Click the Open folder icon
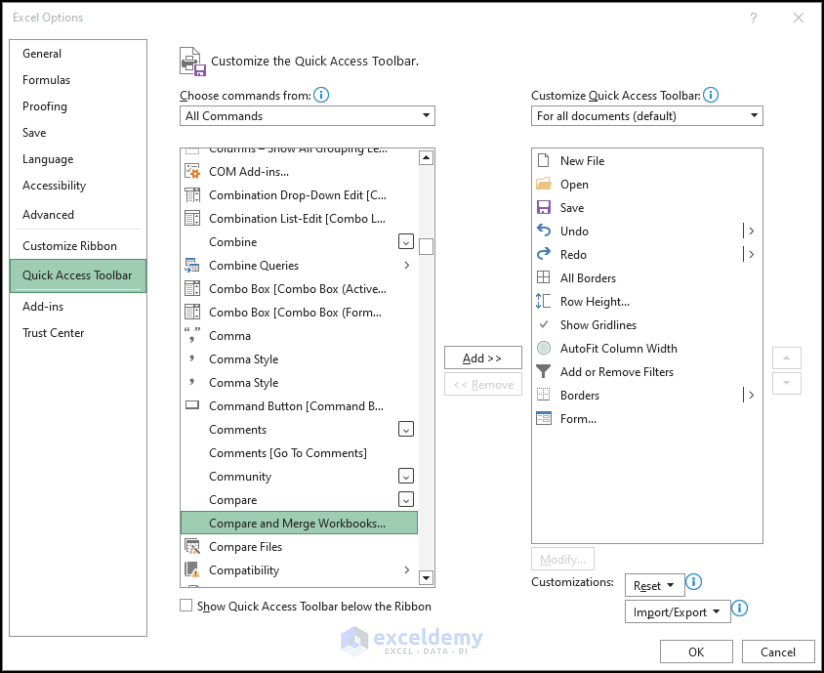824x673 pixels. tap(543, 184)
